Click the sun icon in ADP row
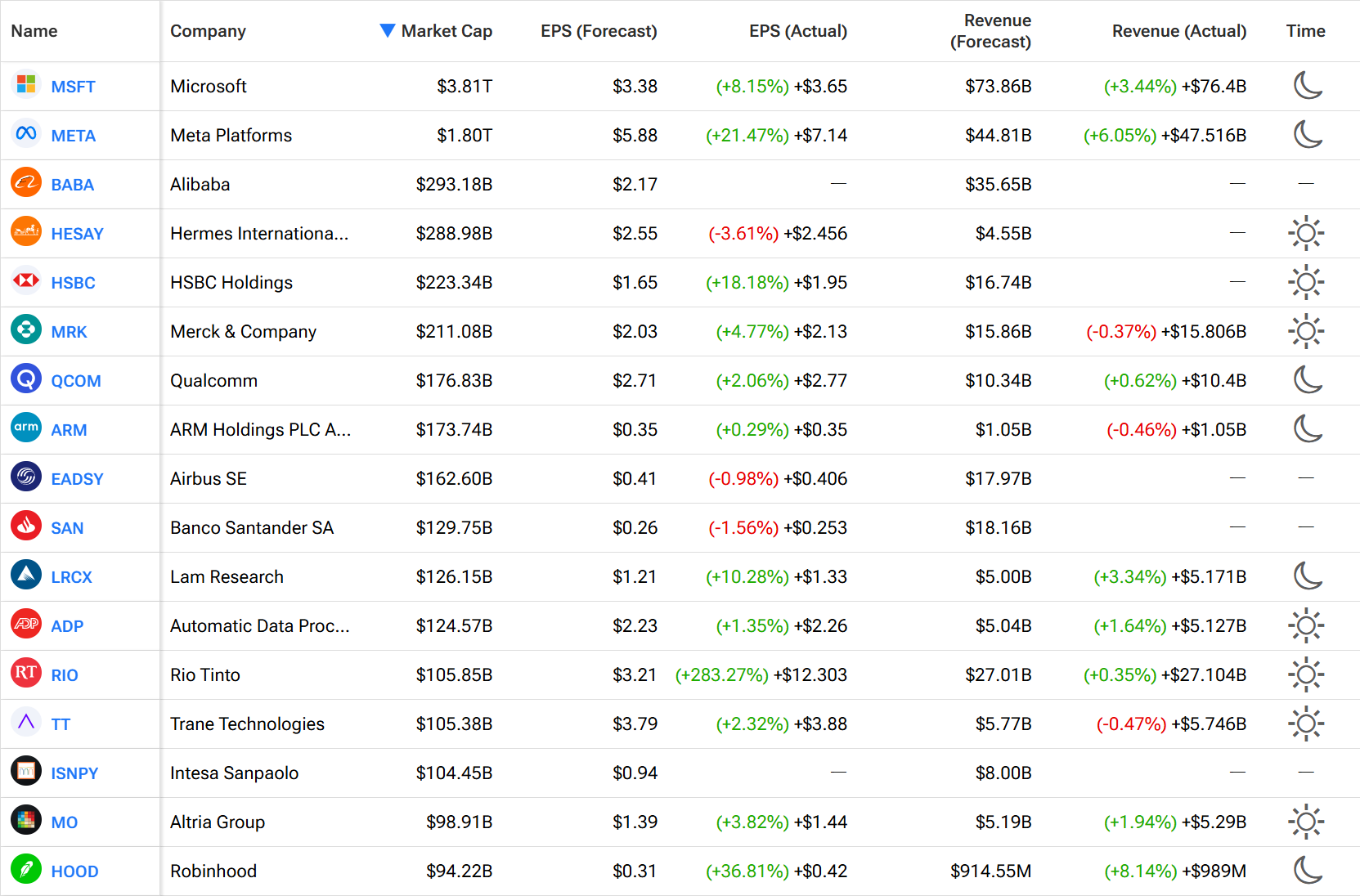The width and height of the screenshot is (1360, 896). tap(1306, 625)
